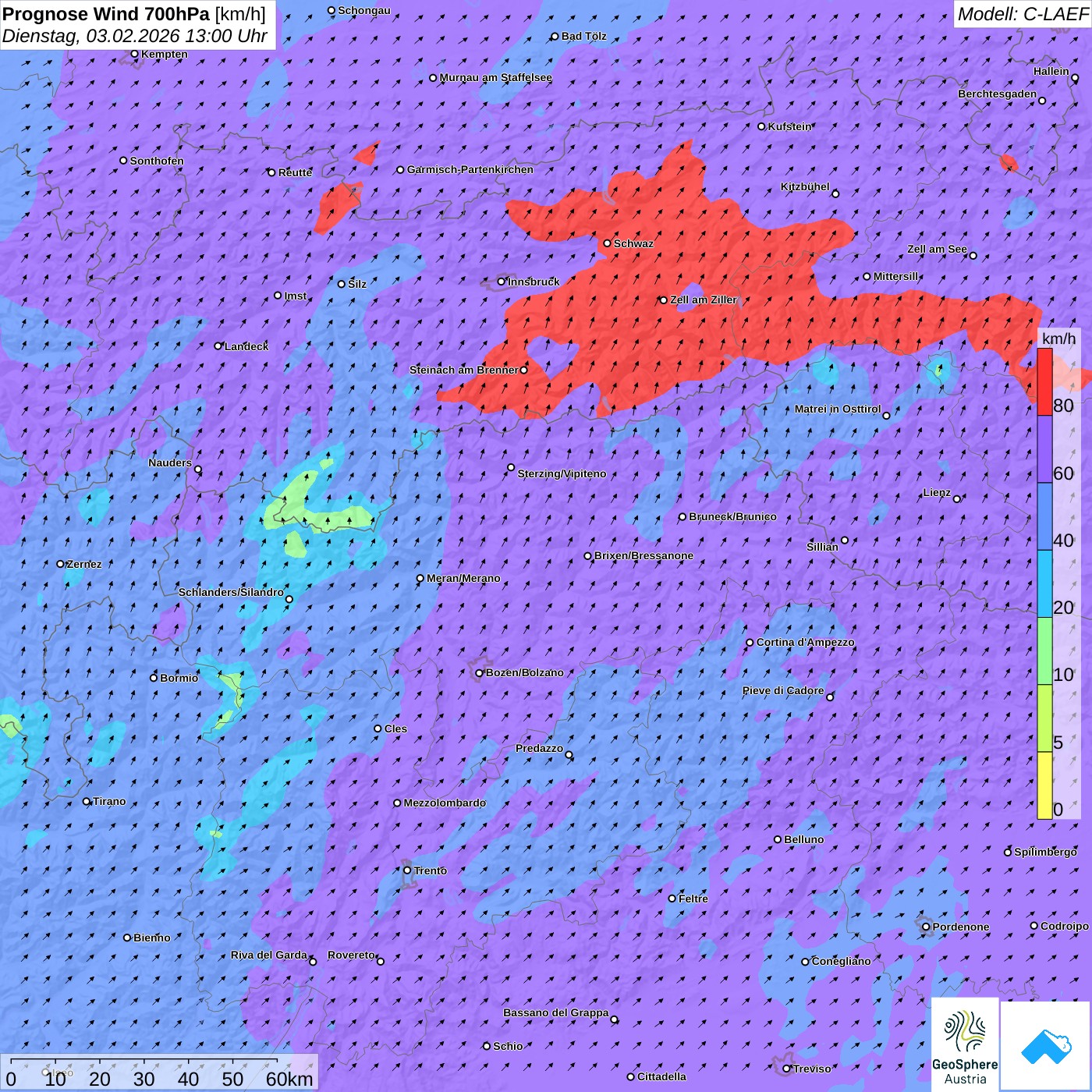Click the Kufstein label
1092x1092 pixels.
click(789, 126)
